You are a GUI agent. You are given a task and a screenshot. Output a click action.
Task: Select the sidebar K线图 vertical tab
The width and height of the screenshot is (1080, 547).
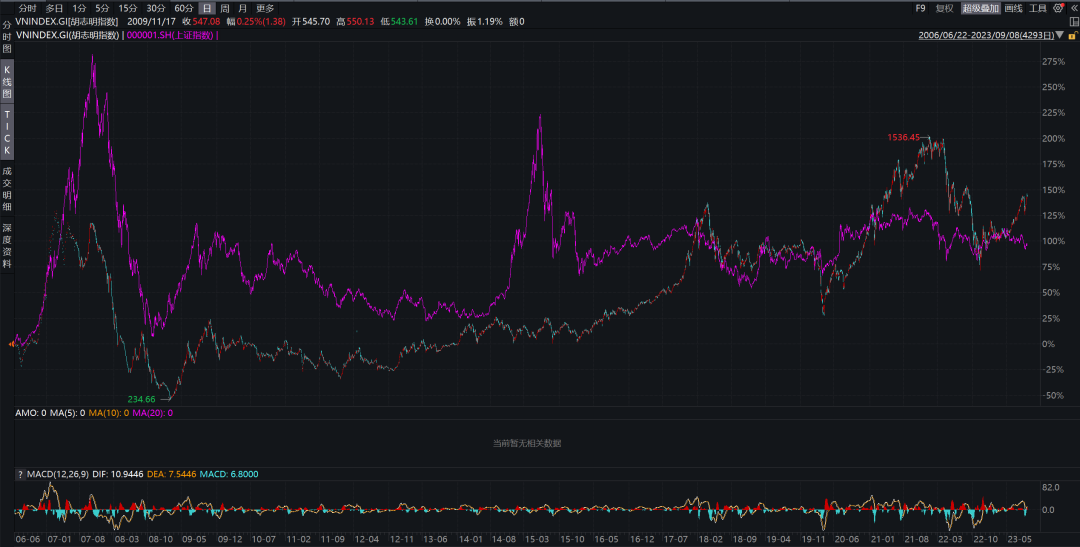coord(7,81)
